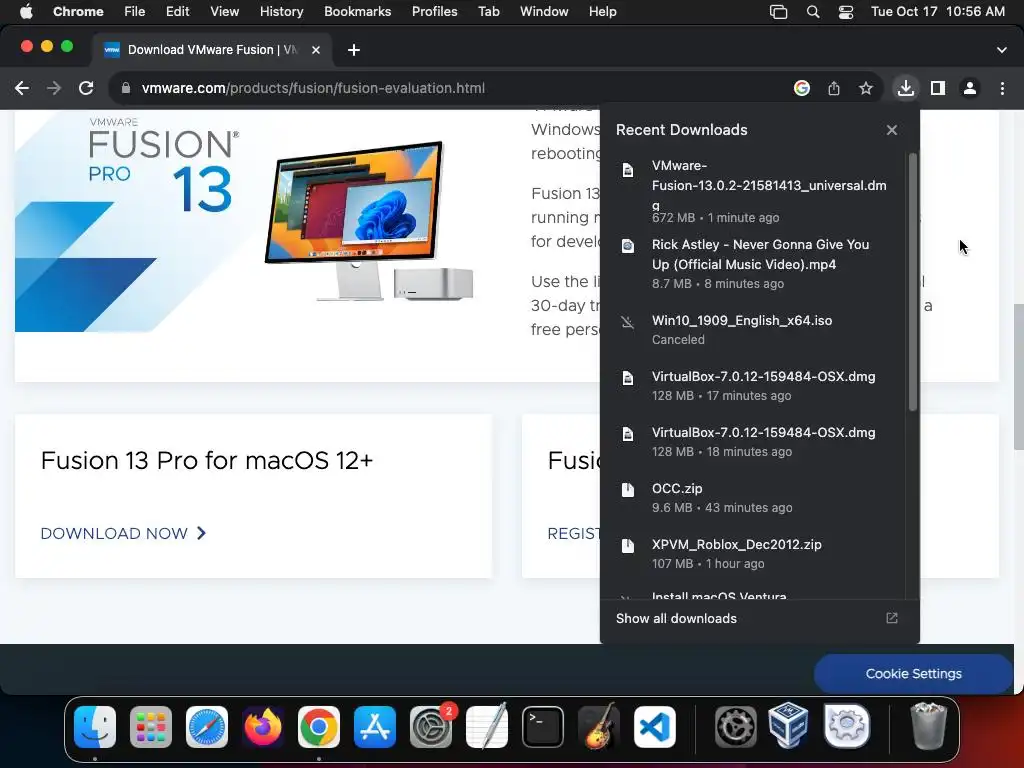
Task: Click Show all downloads
Action: (x=676, y=618)
